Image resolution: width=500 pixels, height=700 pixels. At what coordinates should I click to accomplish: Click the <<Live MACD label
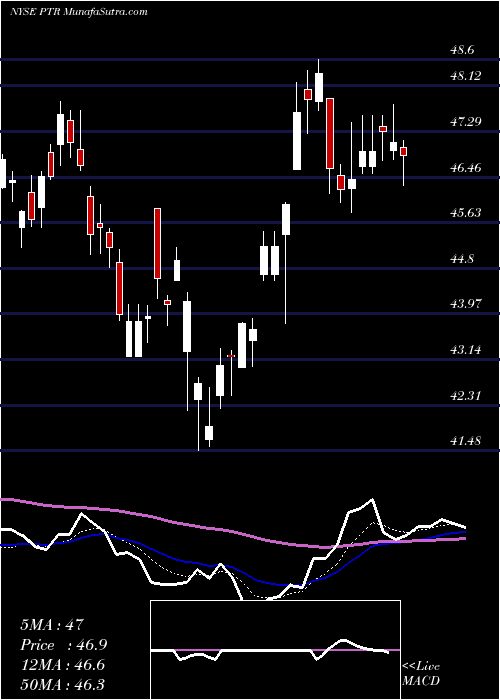(x=421, y=673)
